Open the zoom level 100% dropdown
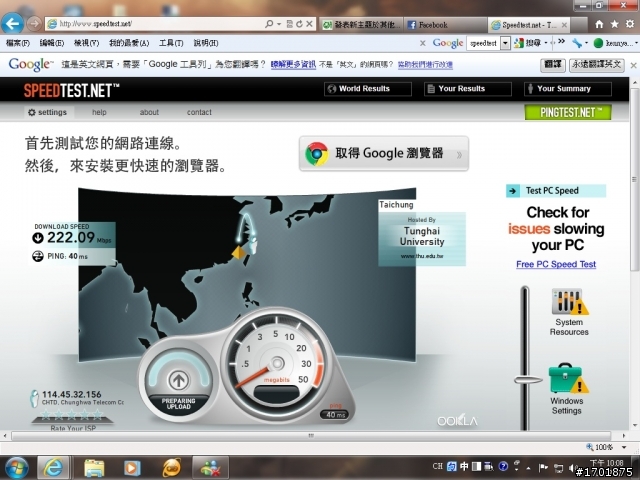Screen dimensions: 640x480 click(x=624, y=447)
